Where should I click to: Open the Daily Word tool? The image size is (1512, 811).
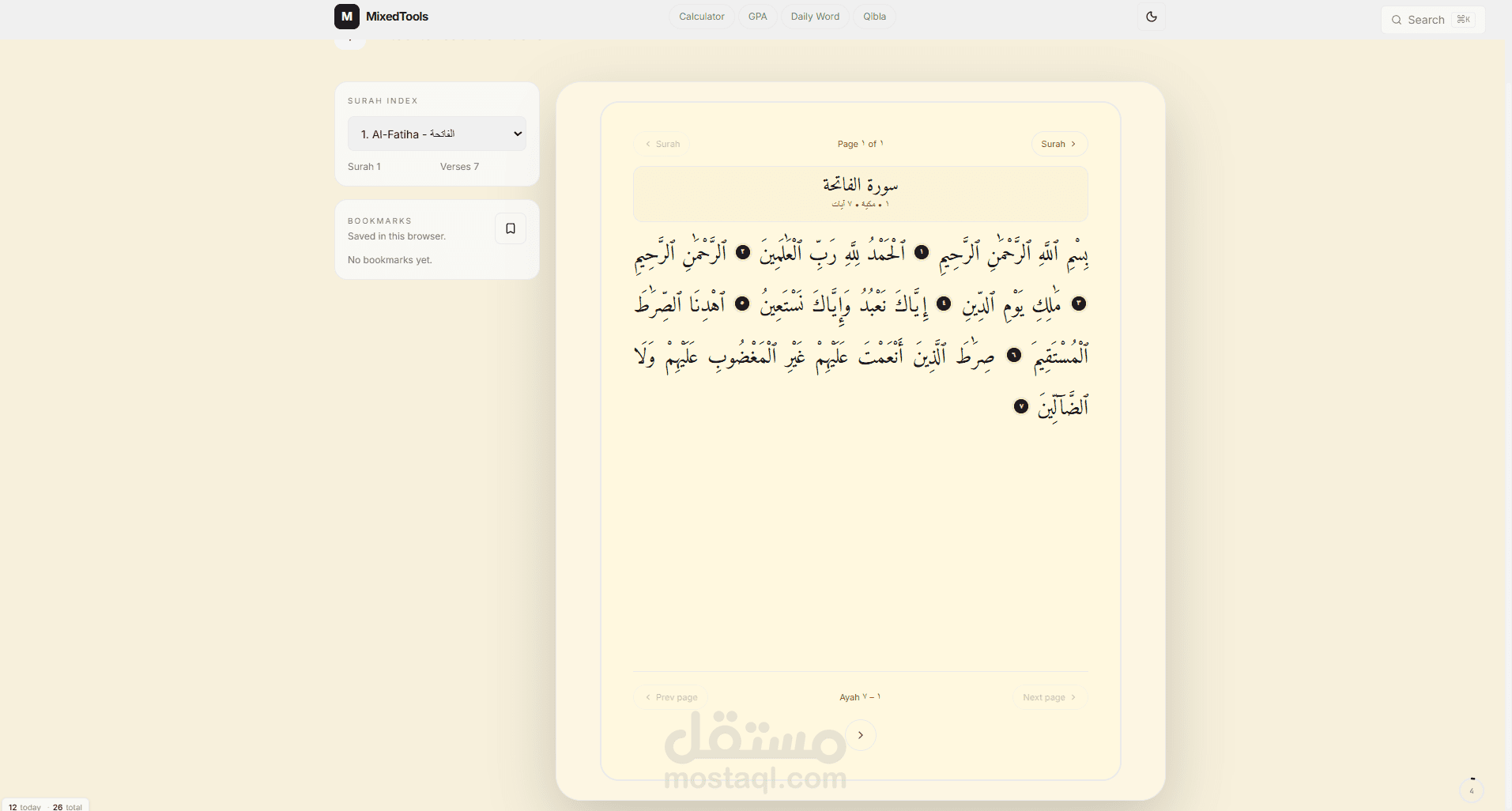pyautogui.click(x=815, y=17)
